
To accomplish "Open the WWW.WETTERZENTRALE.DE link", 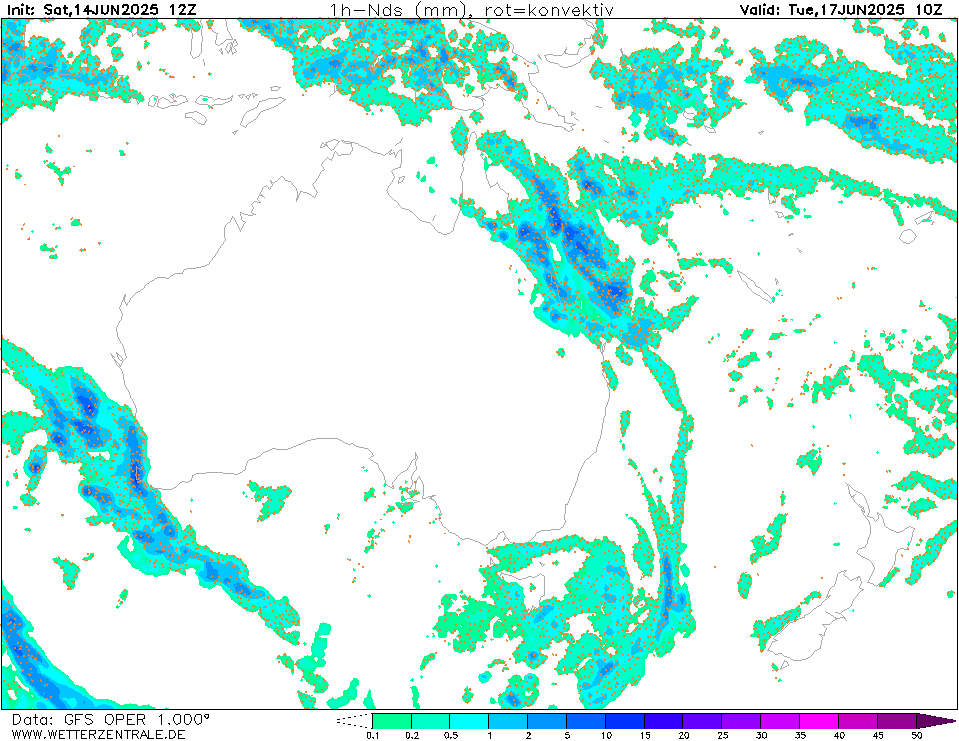I will click(98, 734).
